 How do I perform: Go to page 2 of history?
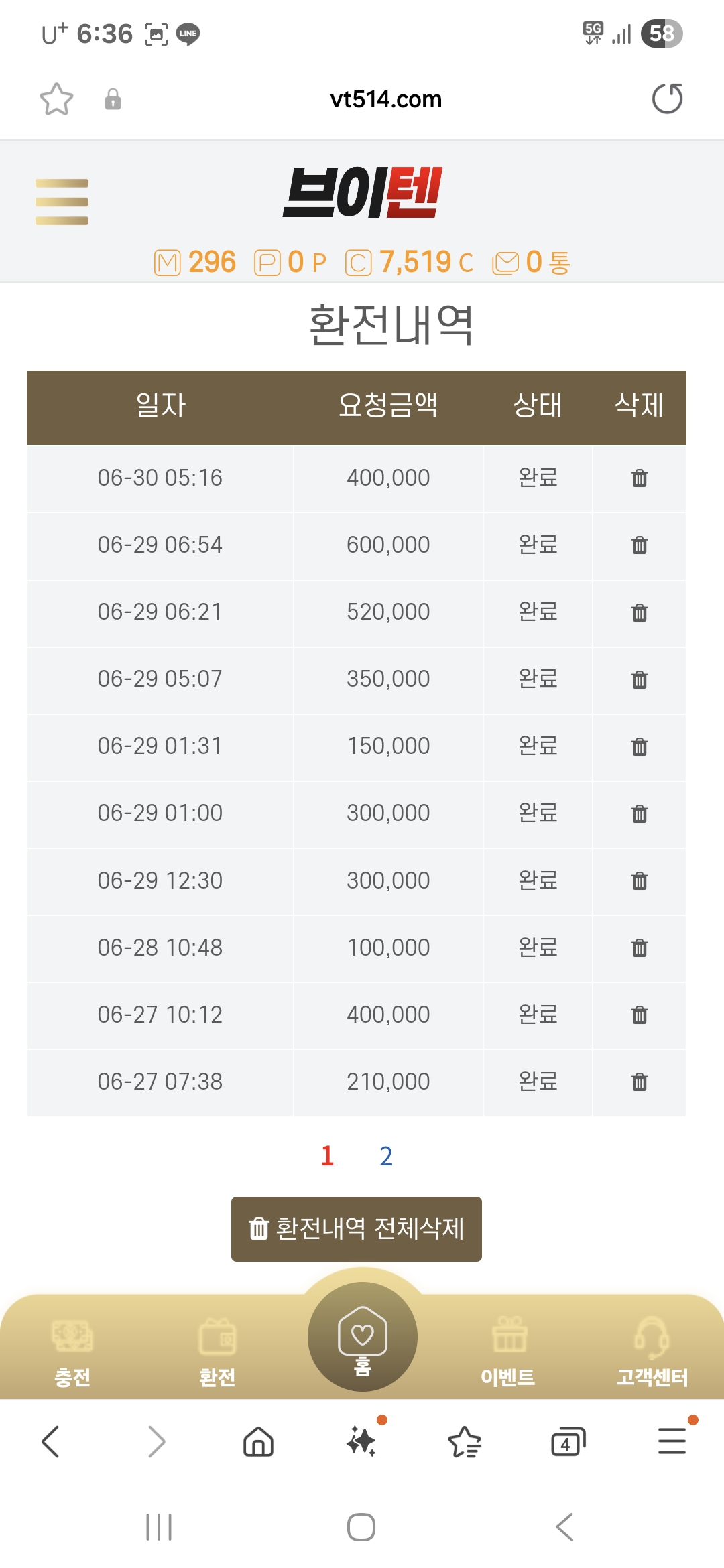pyautogui.click(x=386, y=1156)
